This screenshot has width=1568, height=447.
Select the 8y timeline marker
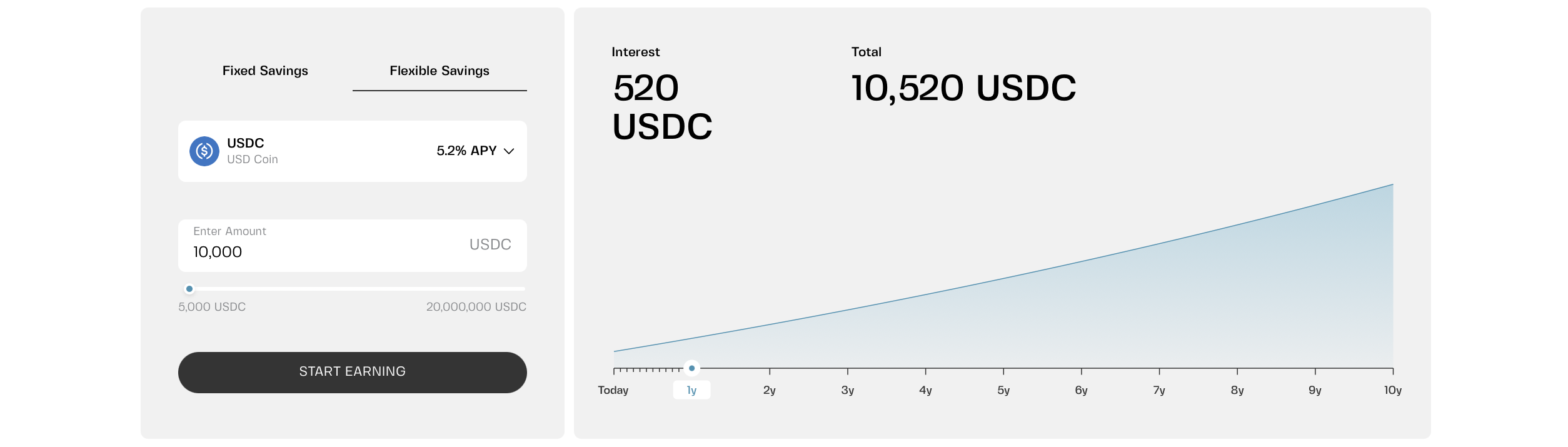[1237, 390]
